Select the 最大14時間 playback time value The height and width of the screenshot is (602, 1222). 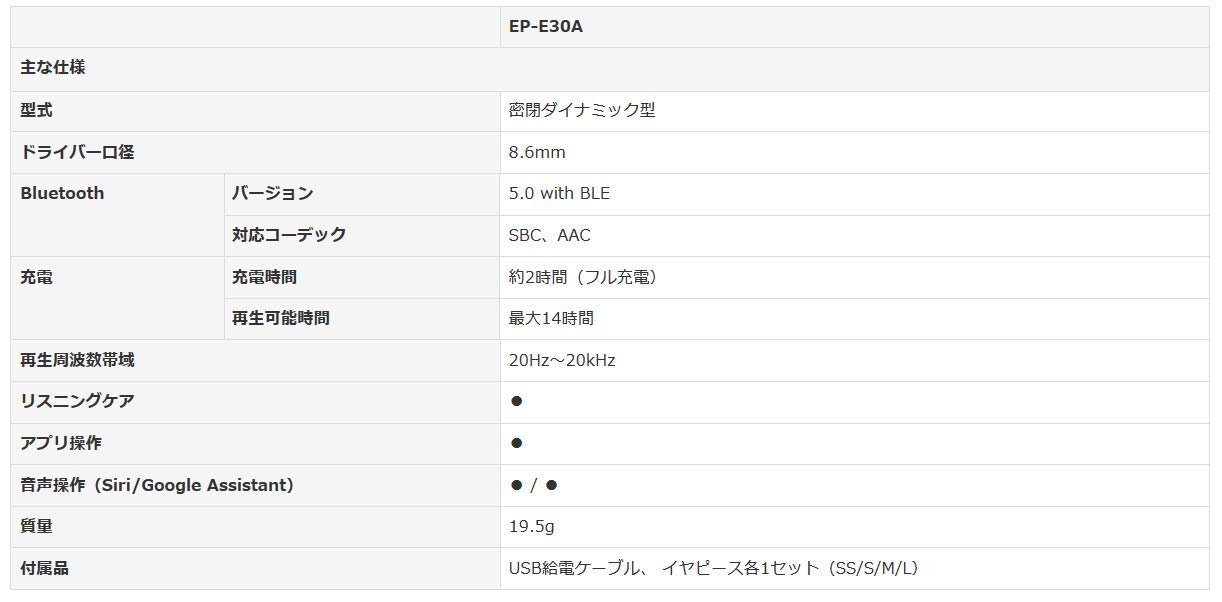click(551, 319)
